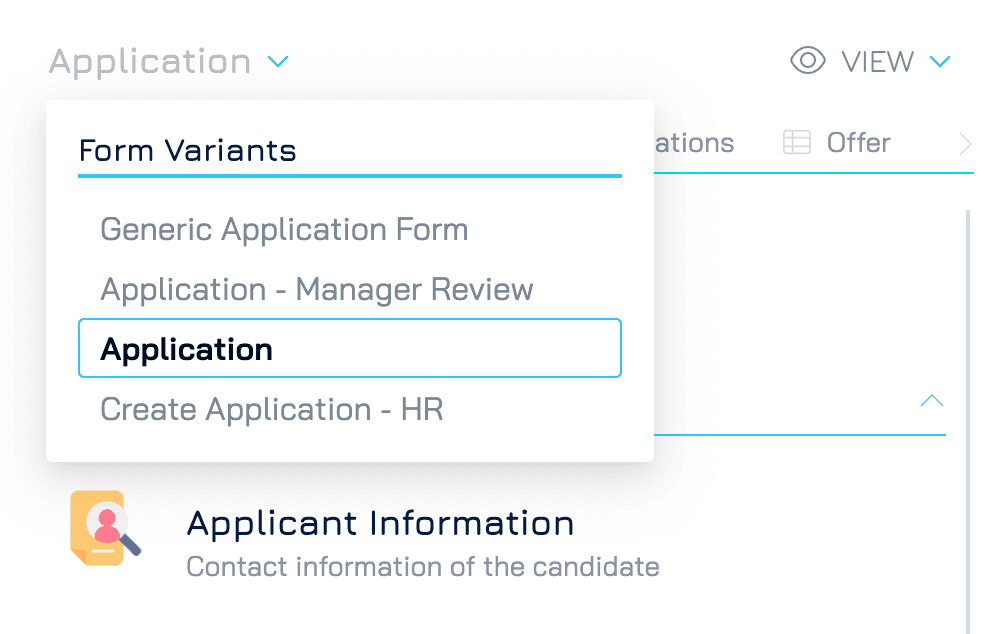Open the VIEW mode dropdown chevron
Viewport: 998px width, 634px height.
tap(939, 62)
